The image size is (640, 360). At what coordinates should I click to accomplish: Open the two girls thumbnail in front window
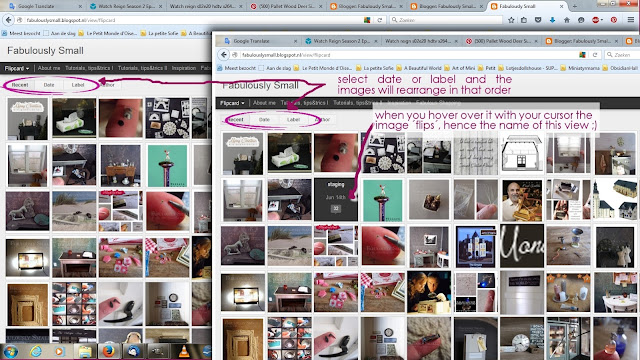[x=429, y=292]
